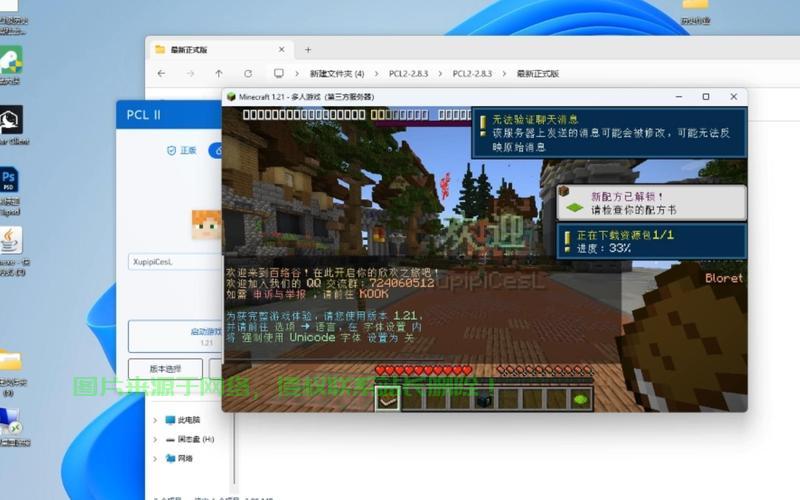Select the last hotbar slot with green item
800x500 pixels.
coord(581,399)
